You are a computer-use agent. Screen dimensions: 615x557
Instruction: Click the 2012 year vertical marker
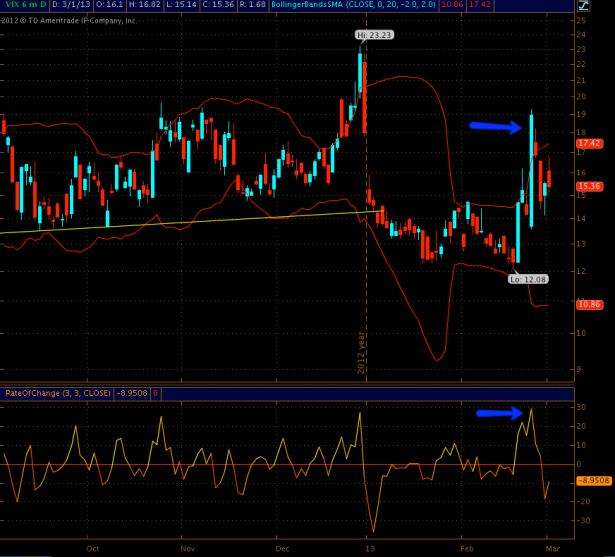[364, 355]
